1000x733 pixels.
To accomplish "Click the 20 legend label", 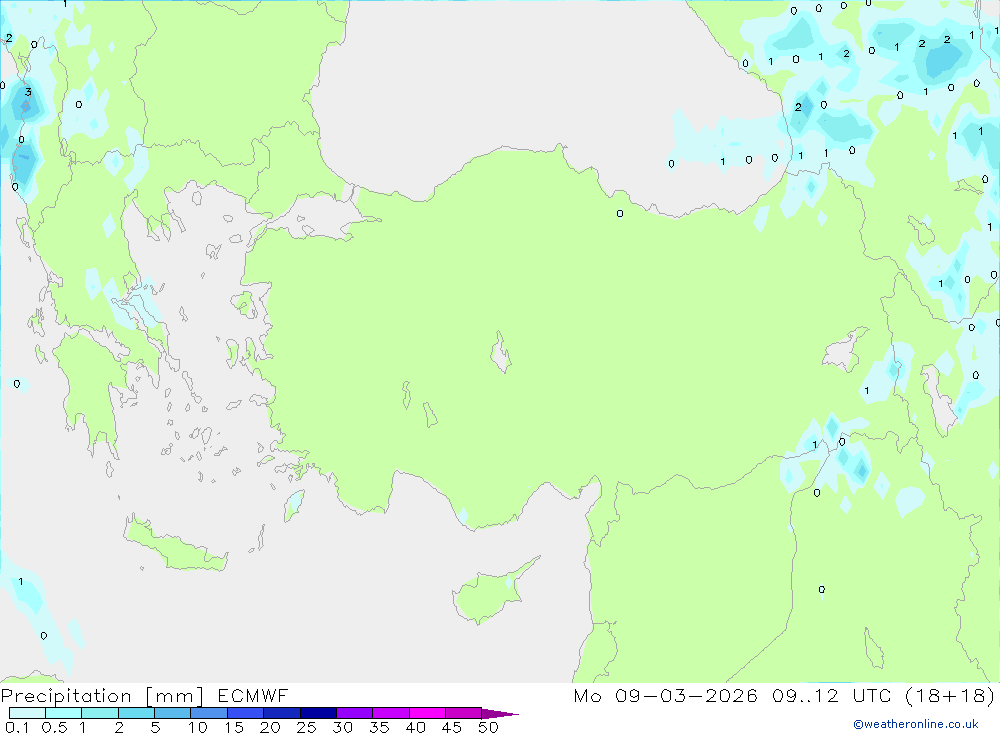I will (270, 727).
